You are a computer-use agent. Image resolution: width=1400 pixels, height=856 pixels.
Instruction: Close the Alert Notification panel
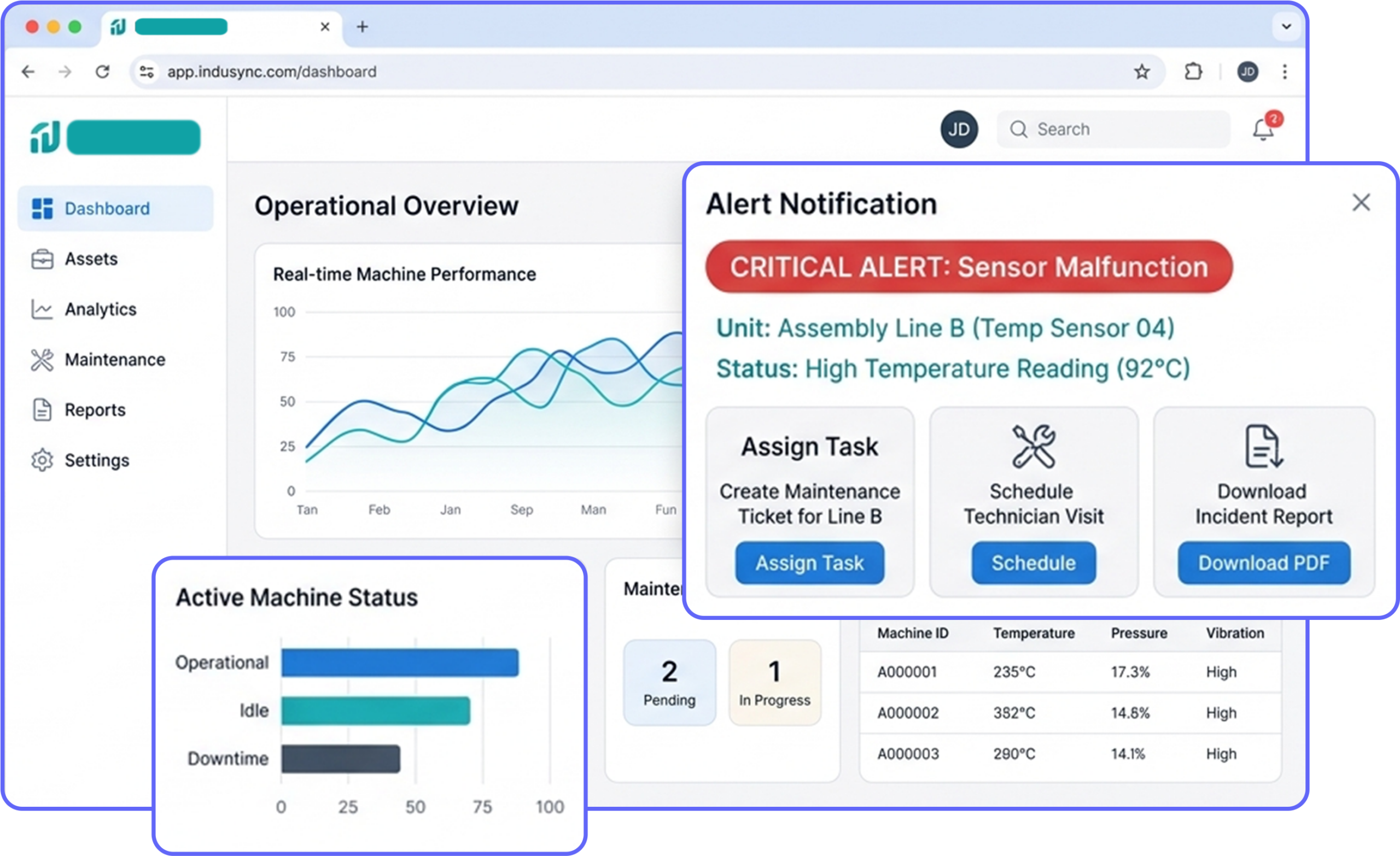1361,202
